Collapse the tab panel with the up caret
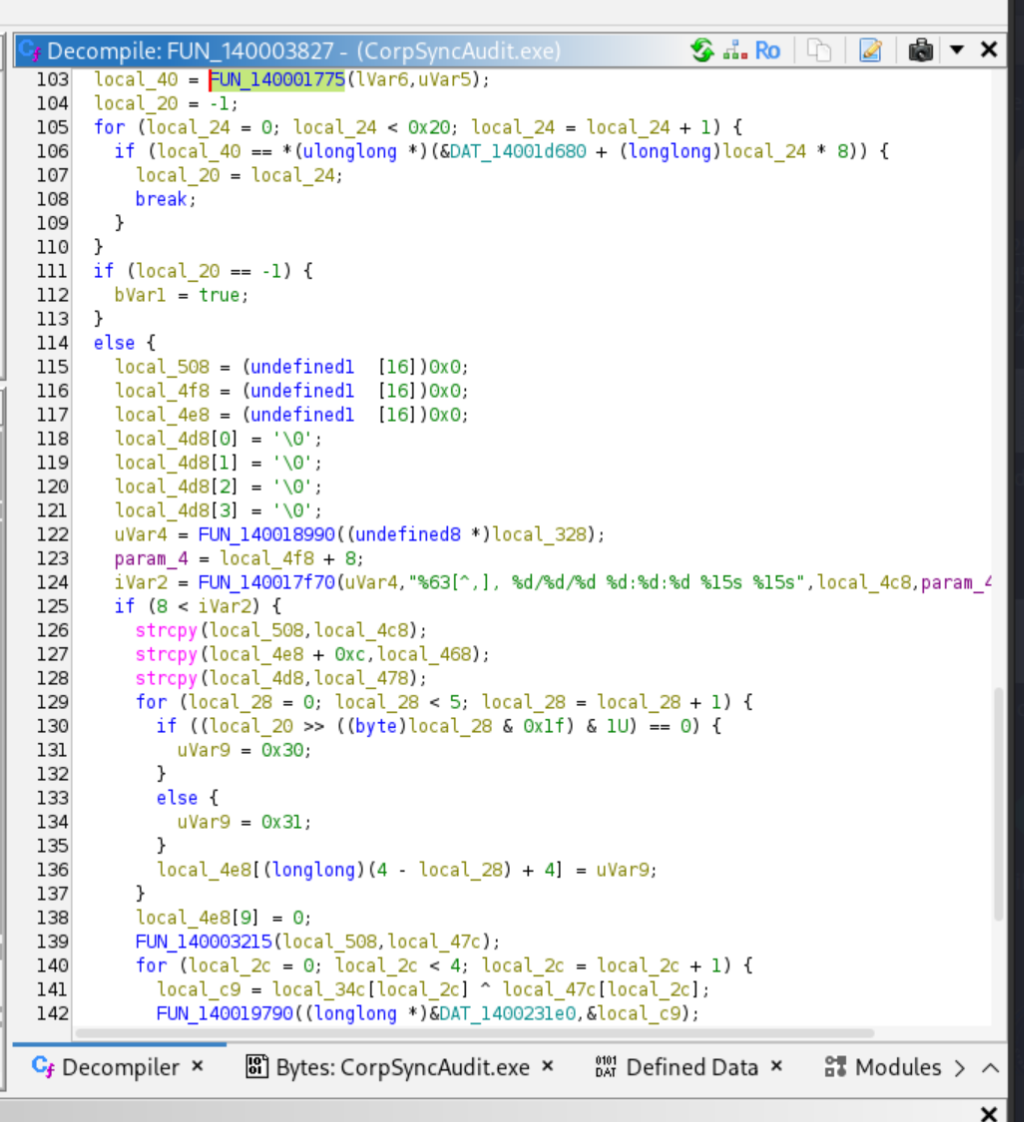Image resolution: width=1024 pixels, height=1122 pixels. point(990,1068)
